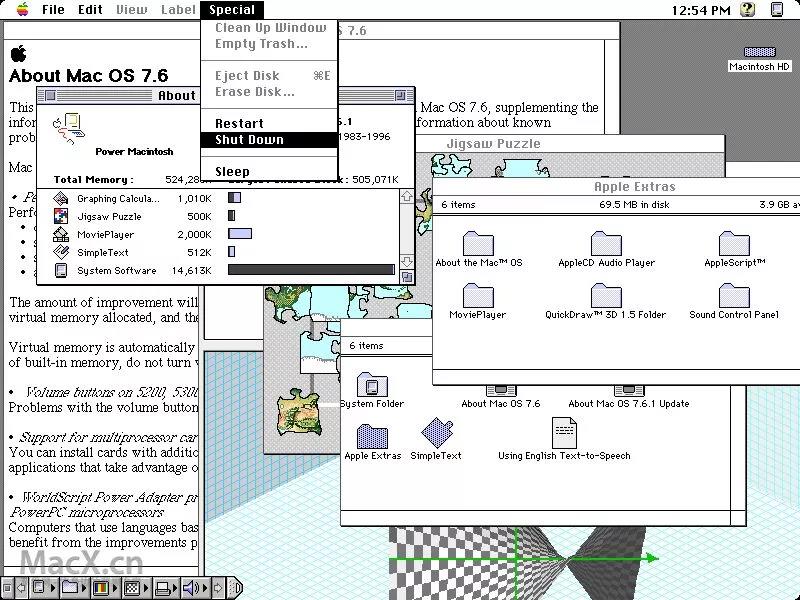The image size is (800, 600).
Task: Select Using English Text-to-Speech document
Action: coord(564,433)
